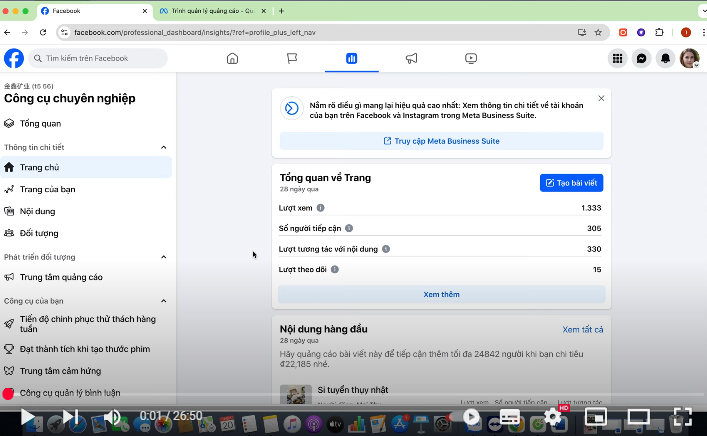Open the browser extensions puzzle icon

[x=659, y=32]
